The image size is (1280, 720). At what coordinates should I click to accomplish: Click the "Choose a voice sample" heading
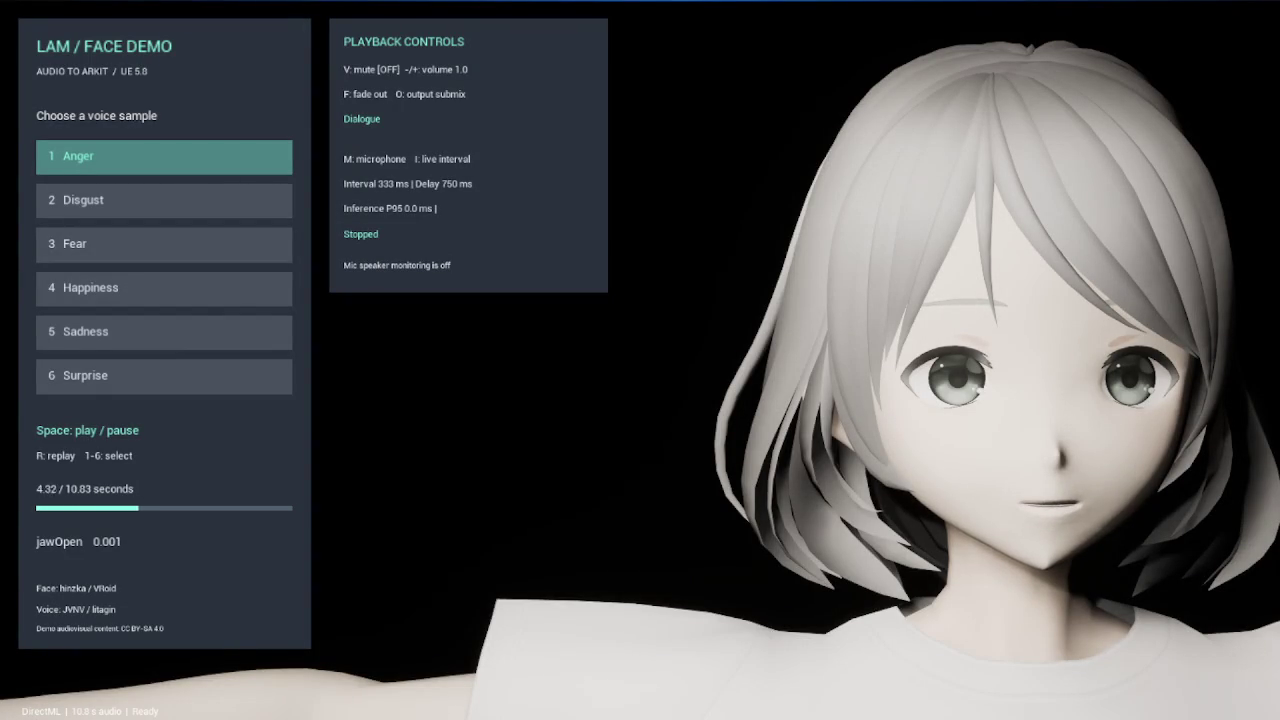click(97, 116)
